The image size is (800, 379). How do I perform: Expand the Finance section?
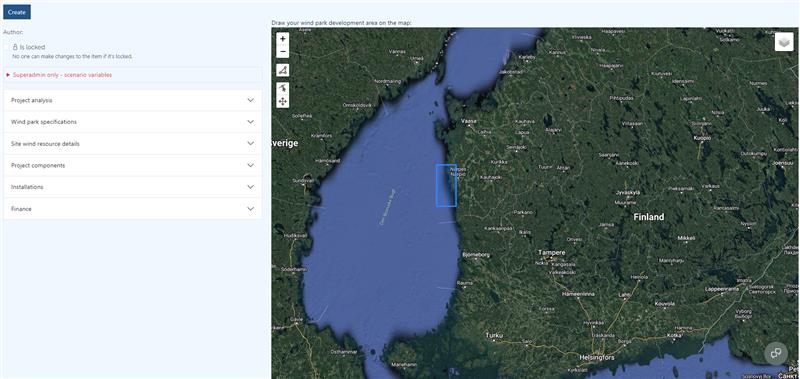(x=133, y=209)
